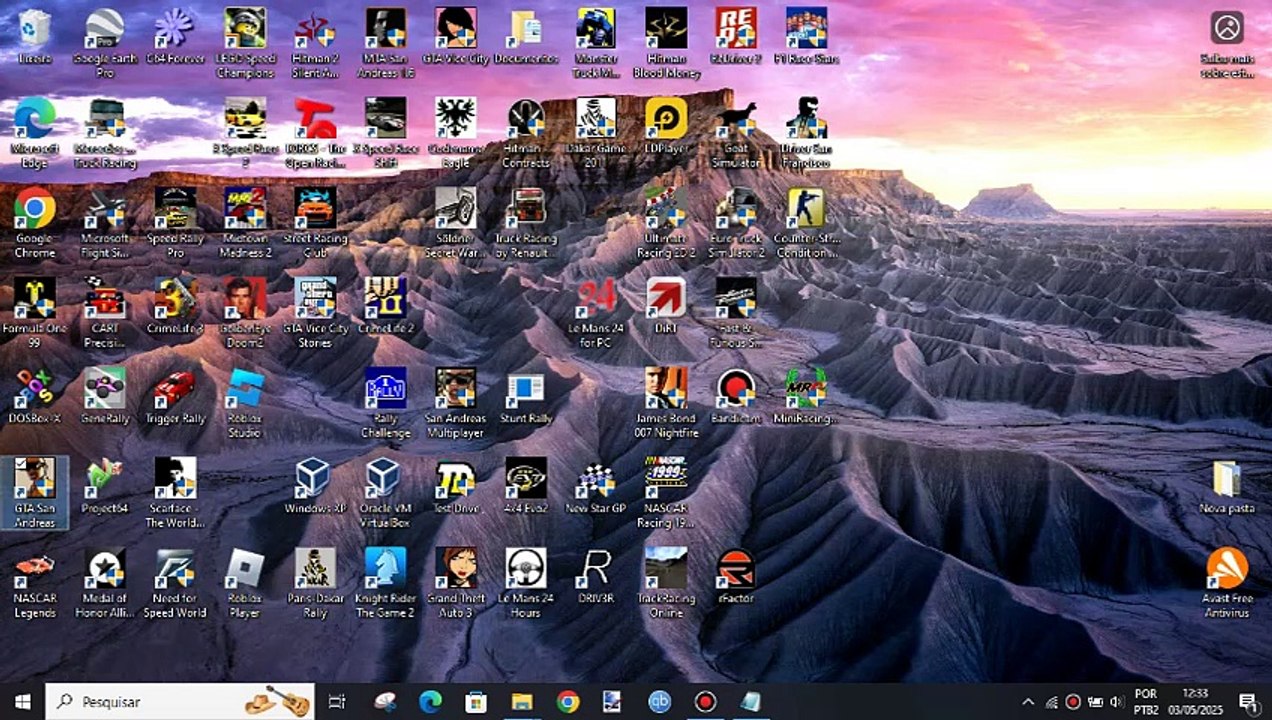This screenshot has height=720, width=1272.
Task: Open Need for Speed World shortcut
Action: [x=175, y=584]
